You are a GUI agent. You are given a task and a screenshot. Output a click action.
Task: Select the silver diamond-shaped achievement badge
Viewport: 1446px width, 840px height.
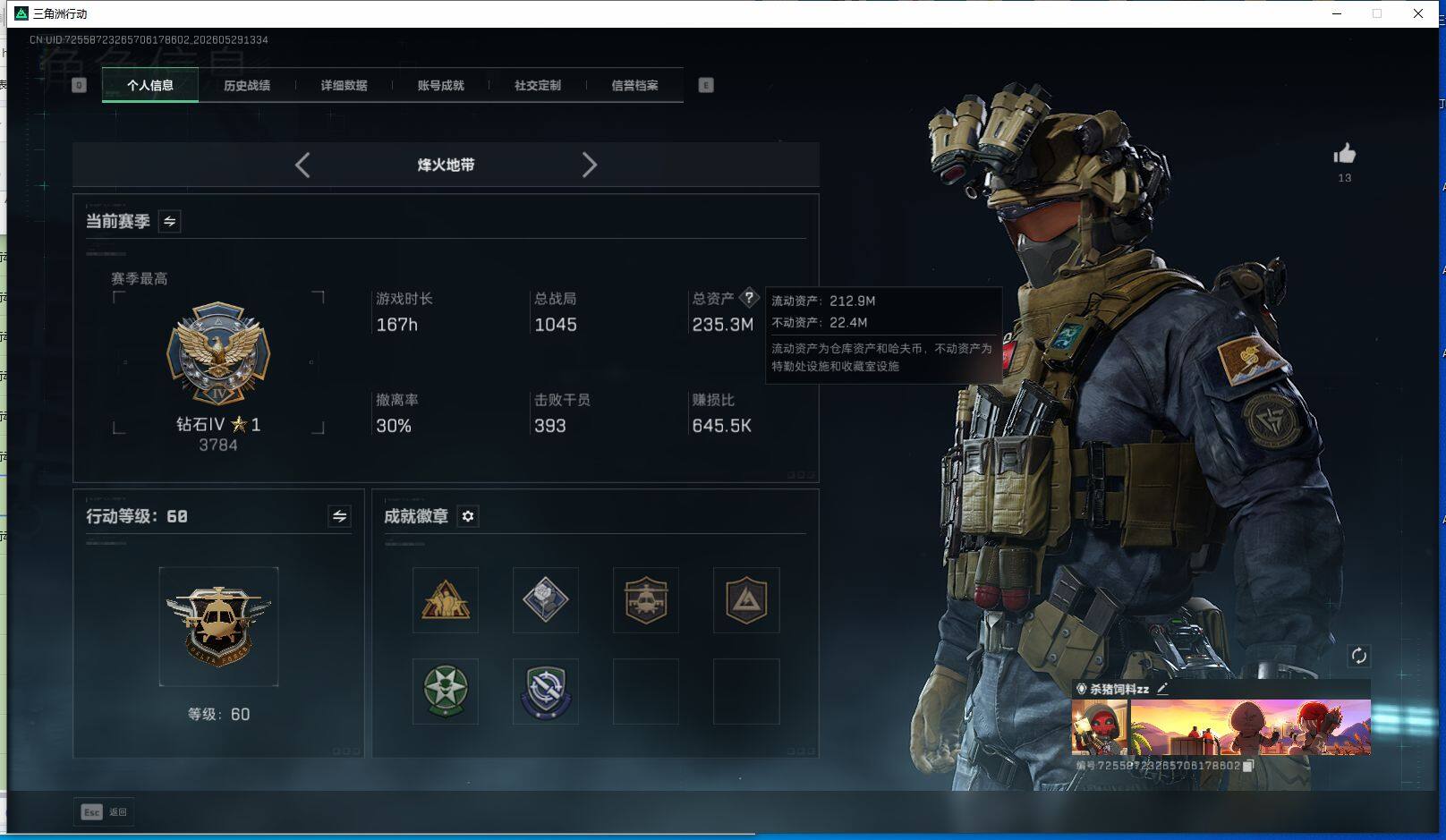(546, 600)
